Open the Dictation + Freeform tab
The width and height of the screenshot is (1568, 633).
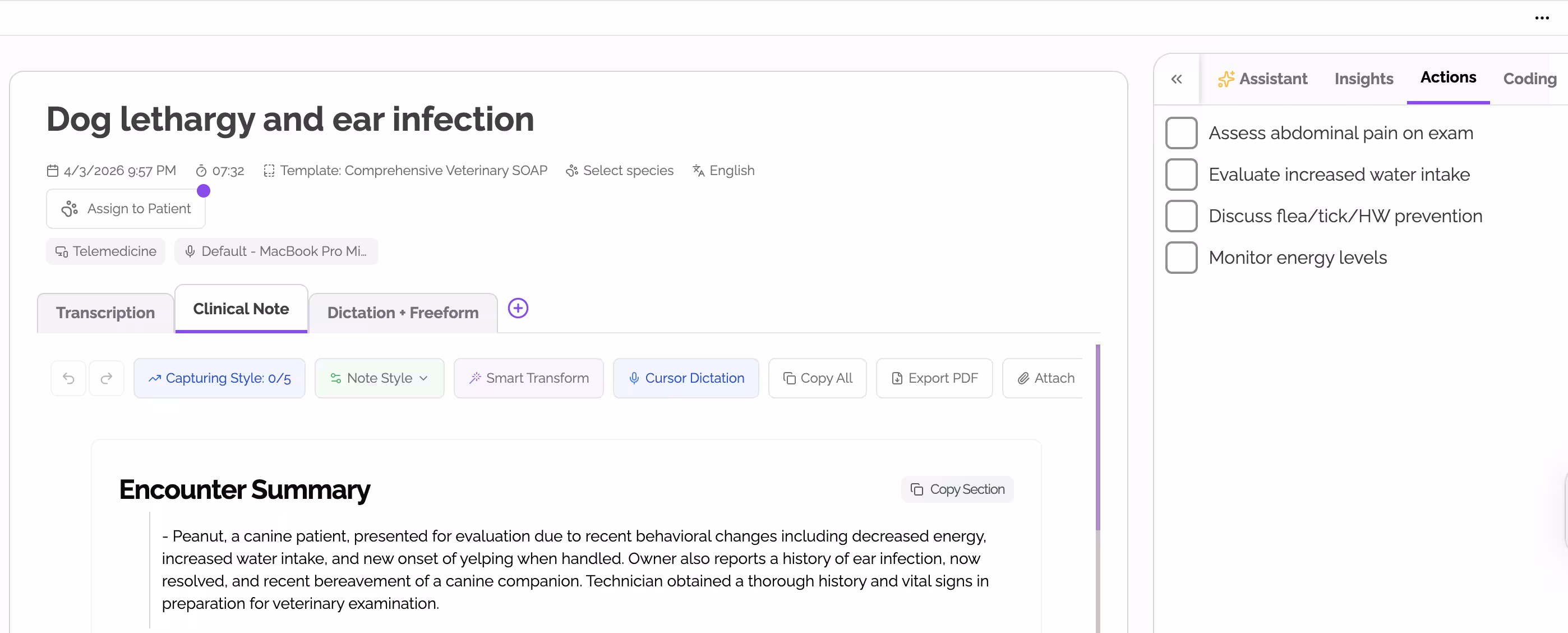pyautogui.click(x=403, y=313)
